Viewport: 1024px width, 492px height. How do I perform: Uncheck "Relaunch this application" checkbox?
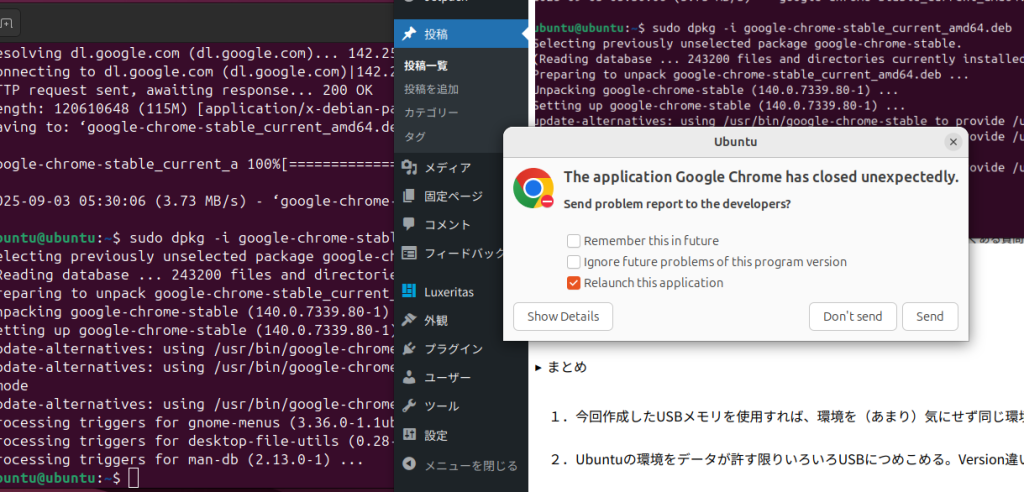tap(574, 283)
